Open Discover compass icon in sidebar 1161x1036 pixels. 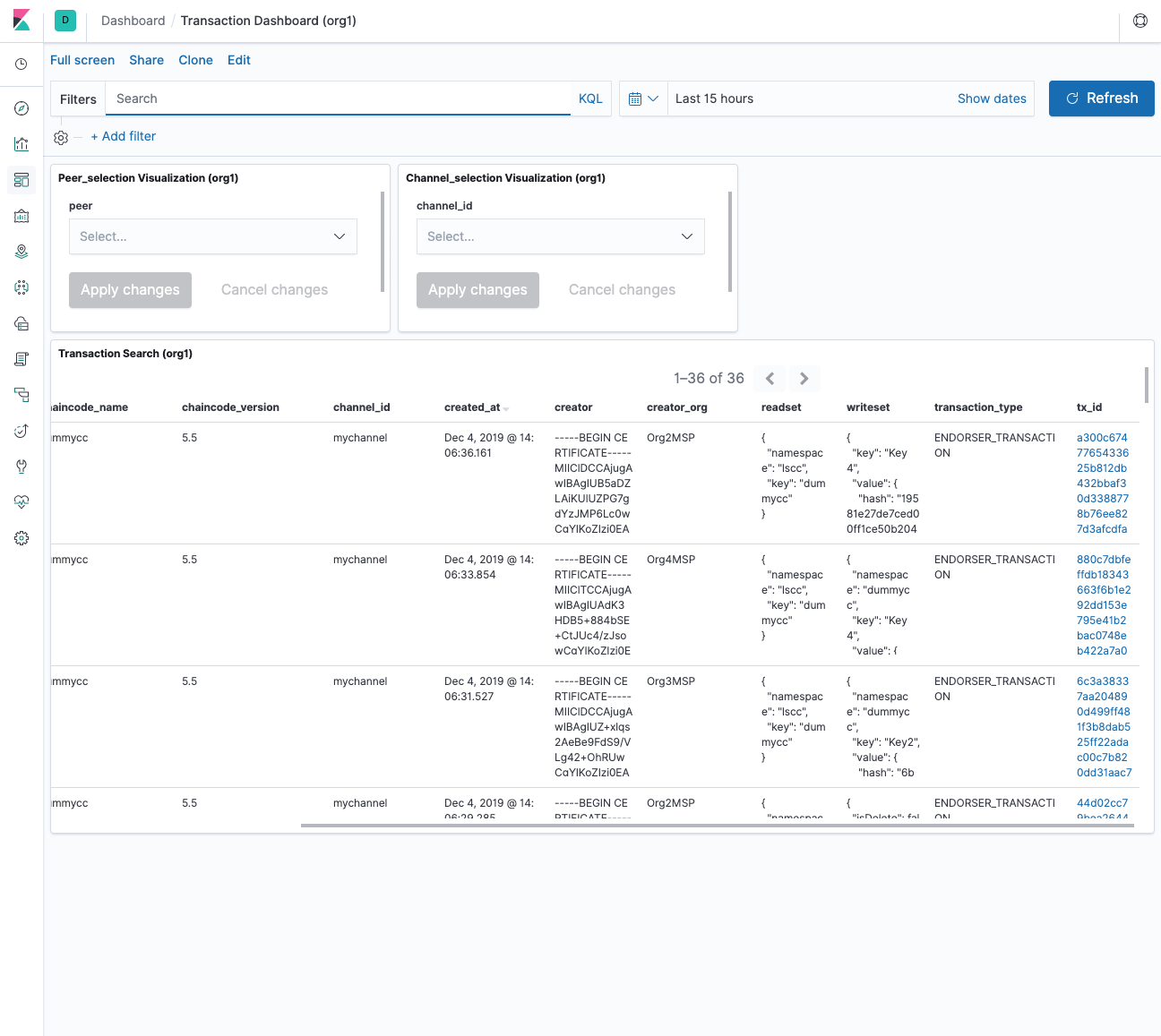(21, 108)
